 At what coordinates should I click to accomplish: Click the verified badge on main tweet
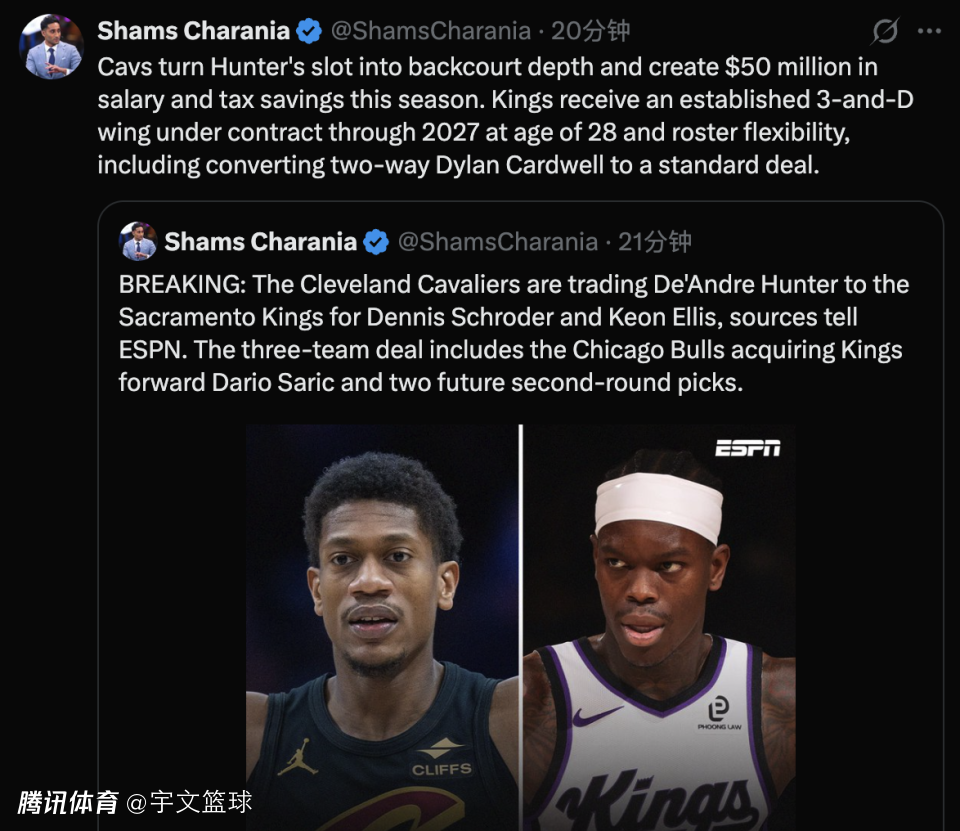click(309, 31)
